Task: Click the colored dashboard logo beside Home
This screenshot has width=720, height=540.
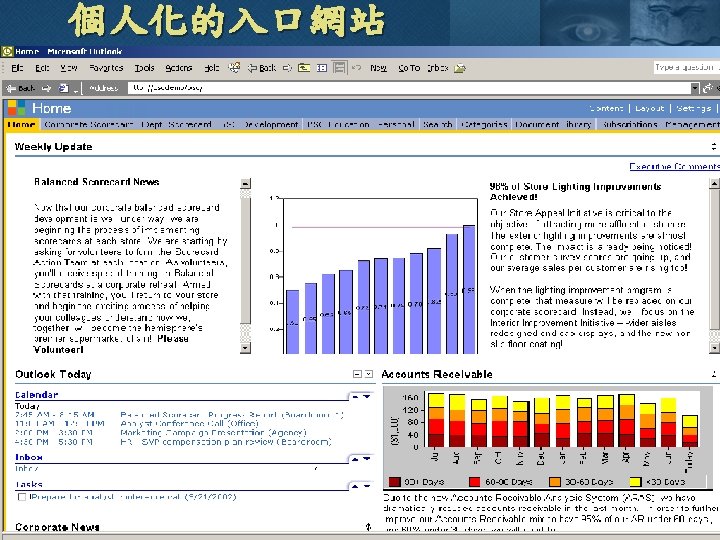Action: pyautogui.click(x=17, y=108)
